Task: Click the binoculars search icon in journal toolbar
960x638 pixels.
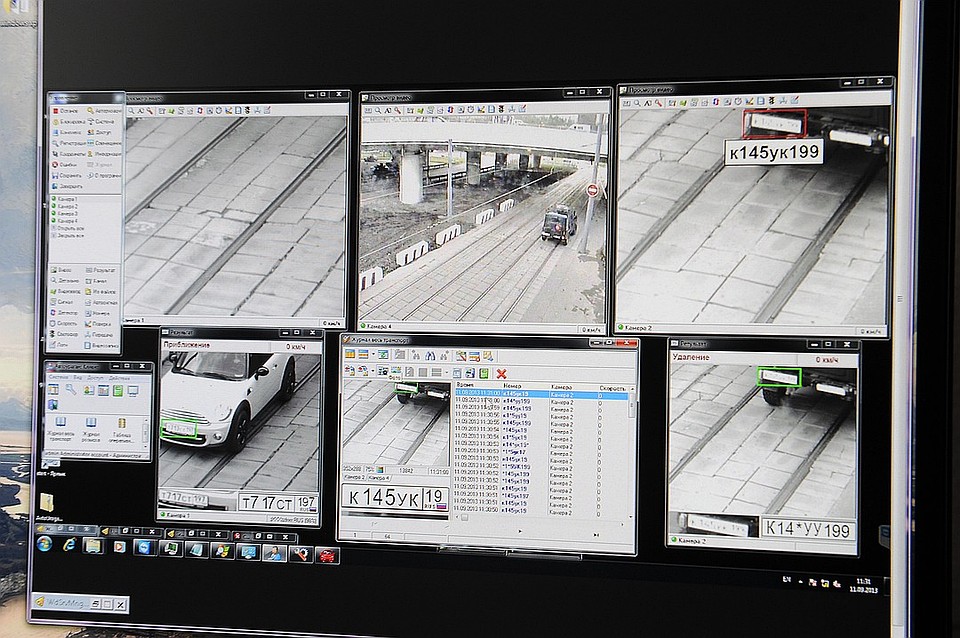Action: tap(430, 356)
